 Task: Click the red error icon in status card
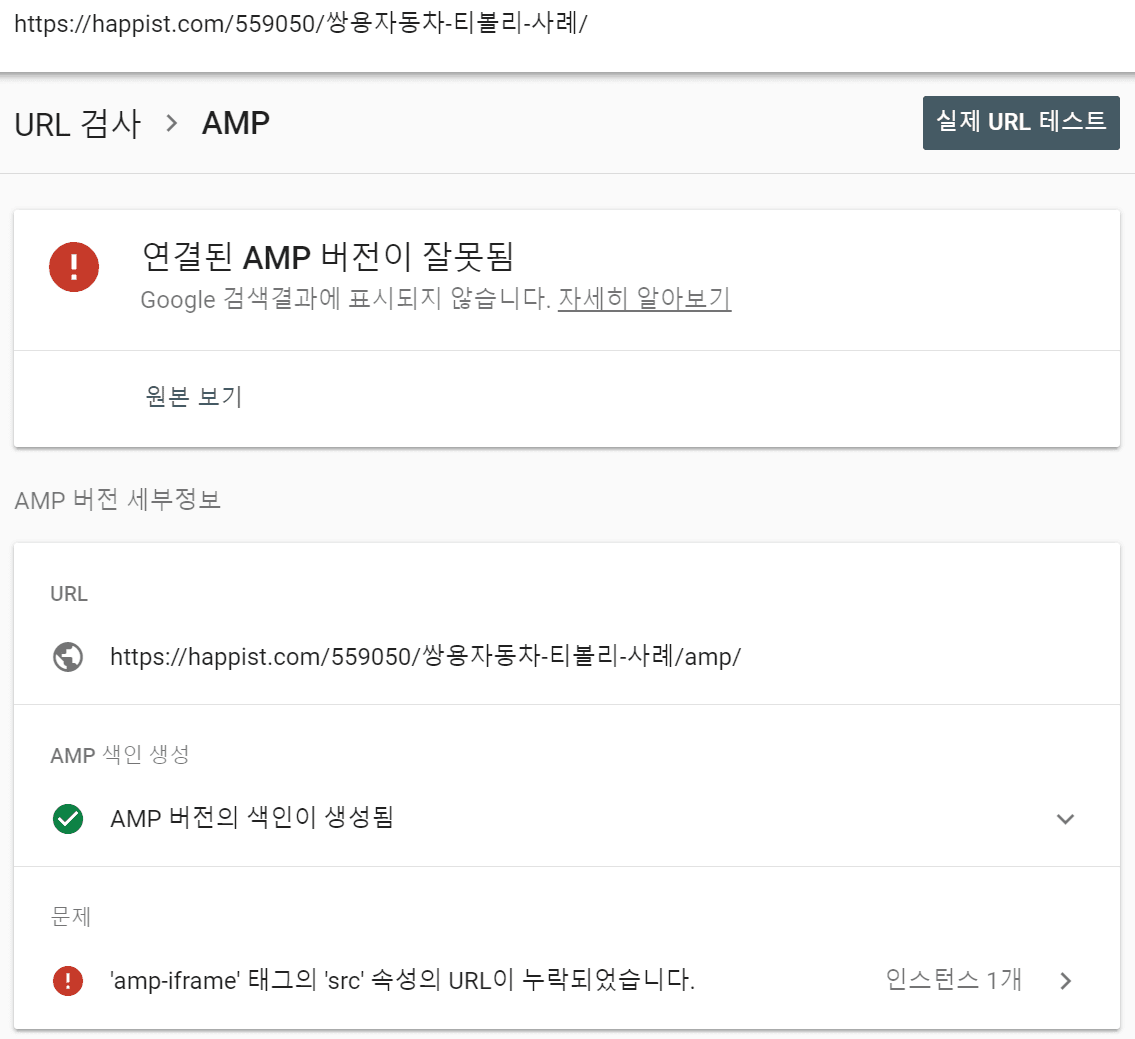74,267
